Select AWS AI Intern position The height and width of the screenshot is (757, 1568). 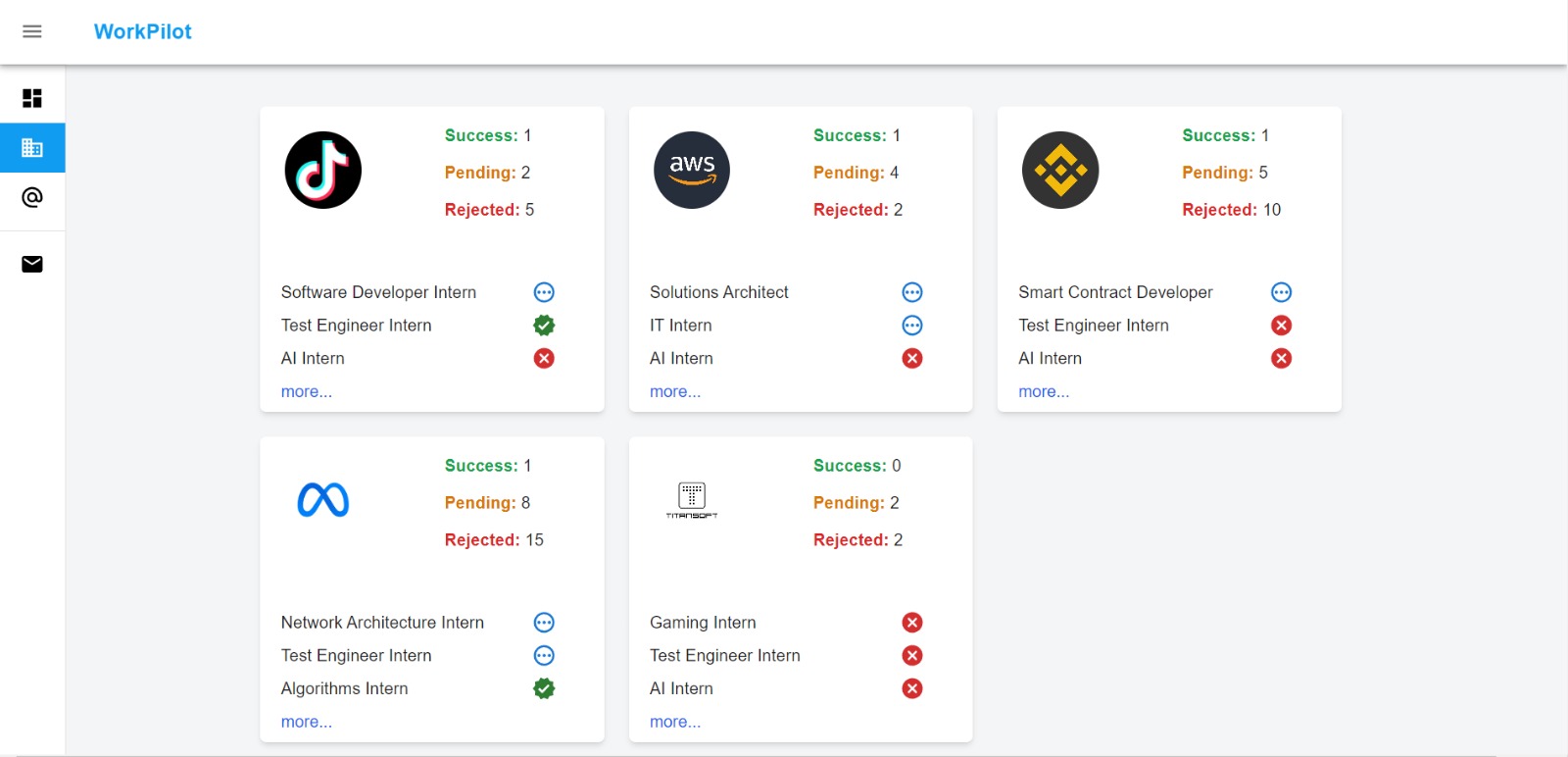click(681, 358)
